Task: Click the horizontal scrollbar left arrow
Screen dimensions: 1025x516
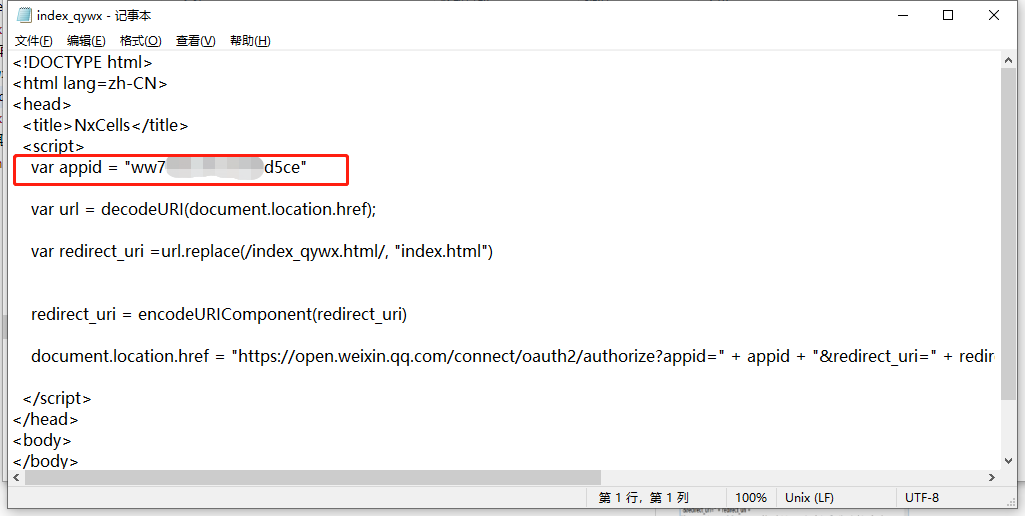Action: pyautogui.click(x=18, y=478)
